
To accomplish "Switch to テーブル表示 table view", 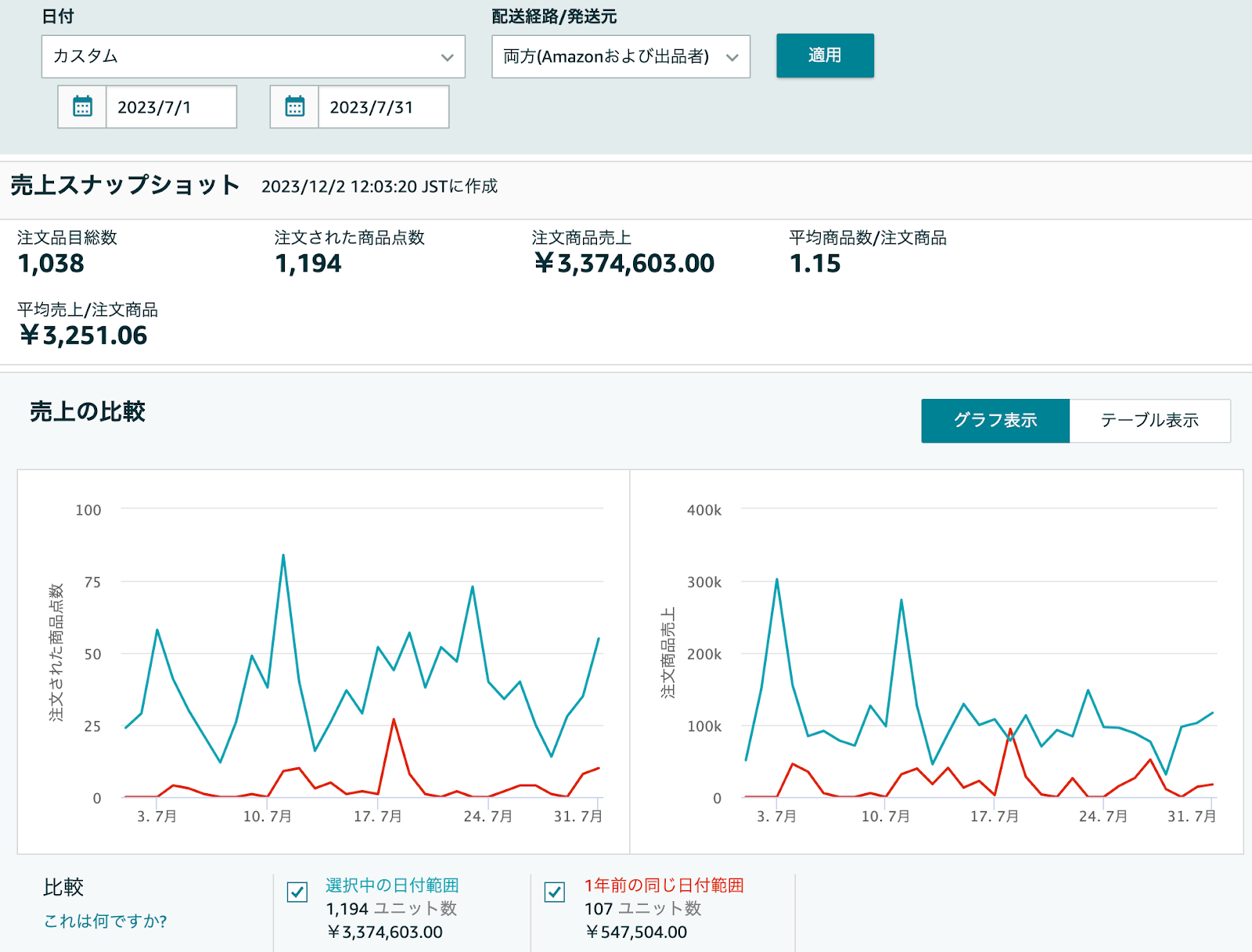I will (x=1149, y=421).
